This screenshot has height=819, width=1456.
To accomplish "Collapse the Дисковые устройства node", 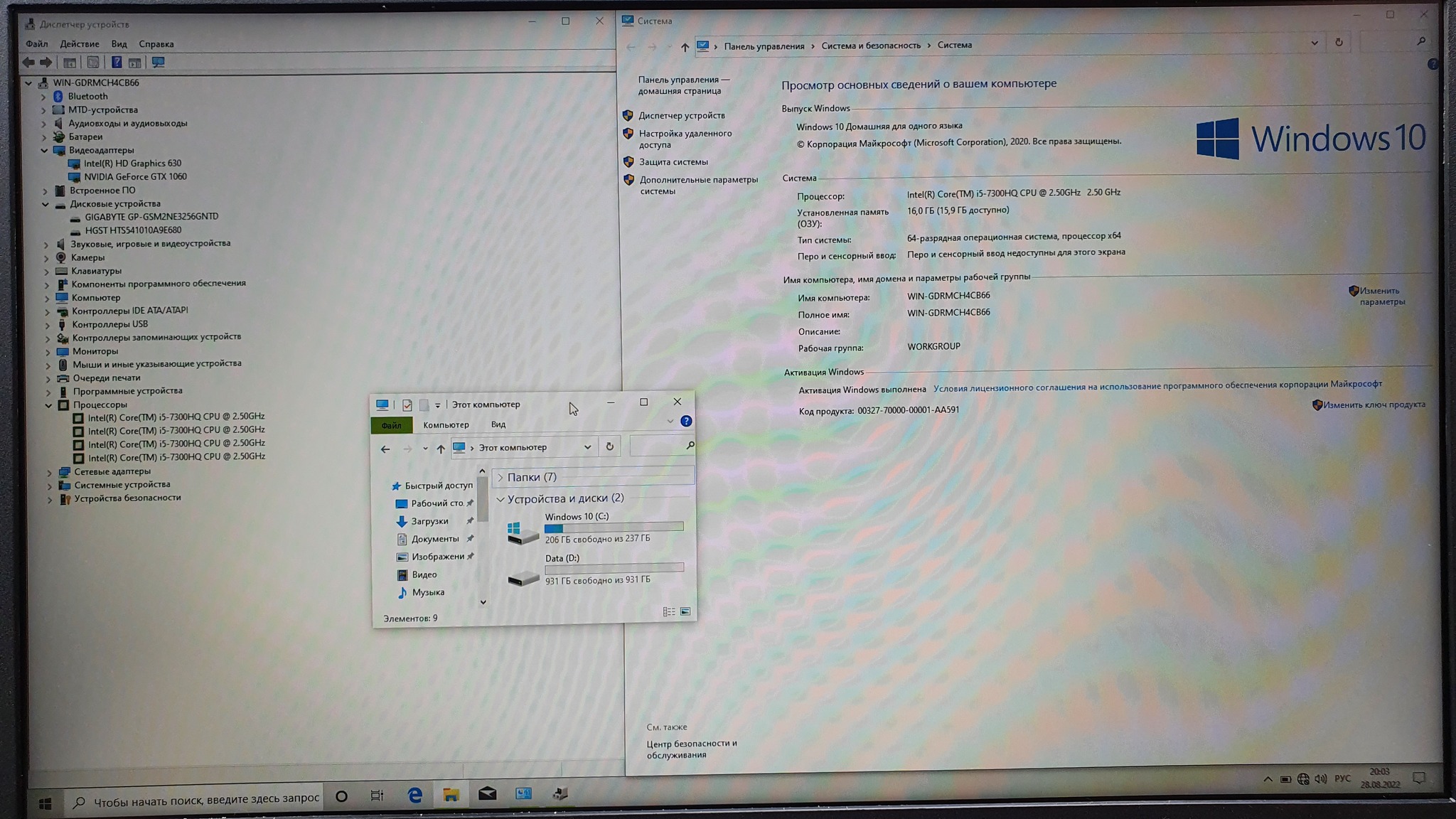I will click(45, 204).
